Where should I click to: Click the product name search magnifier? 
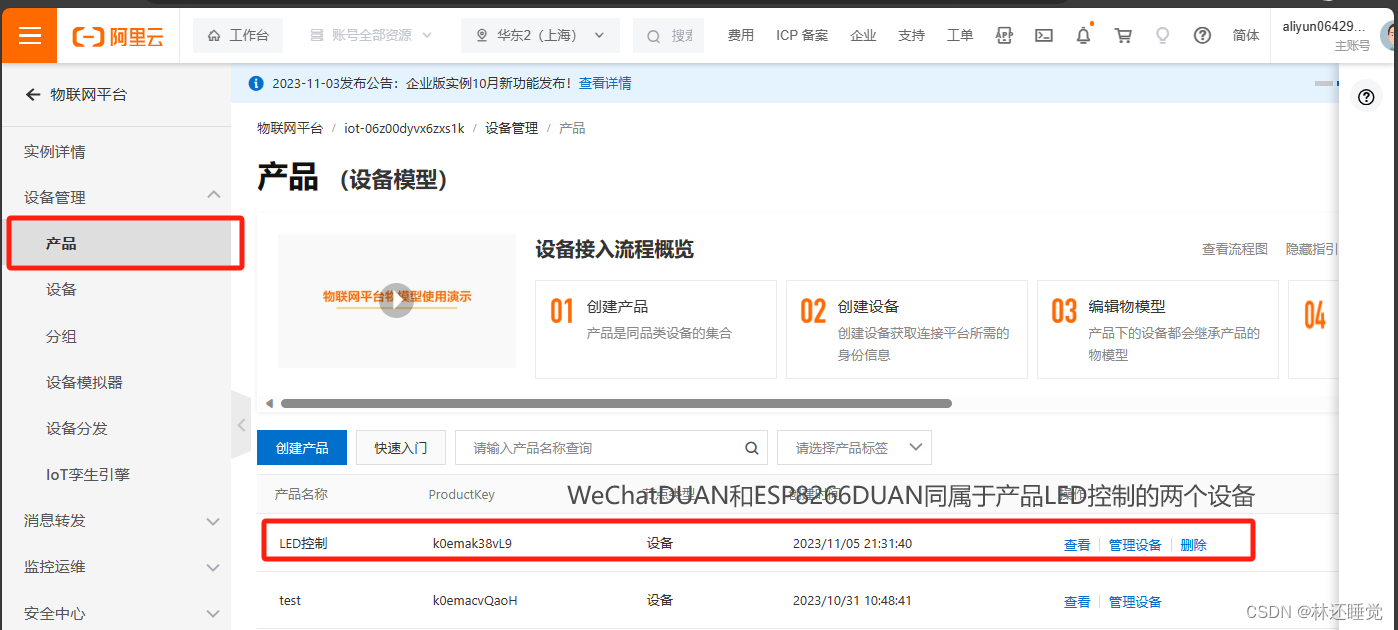[751, 448]
